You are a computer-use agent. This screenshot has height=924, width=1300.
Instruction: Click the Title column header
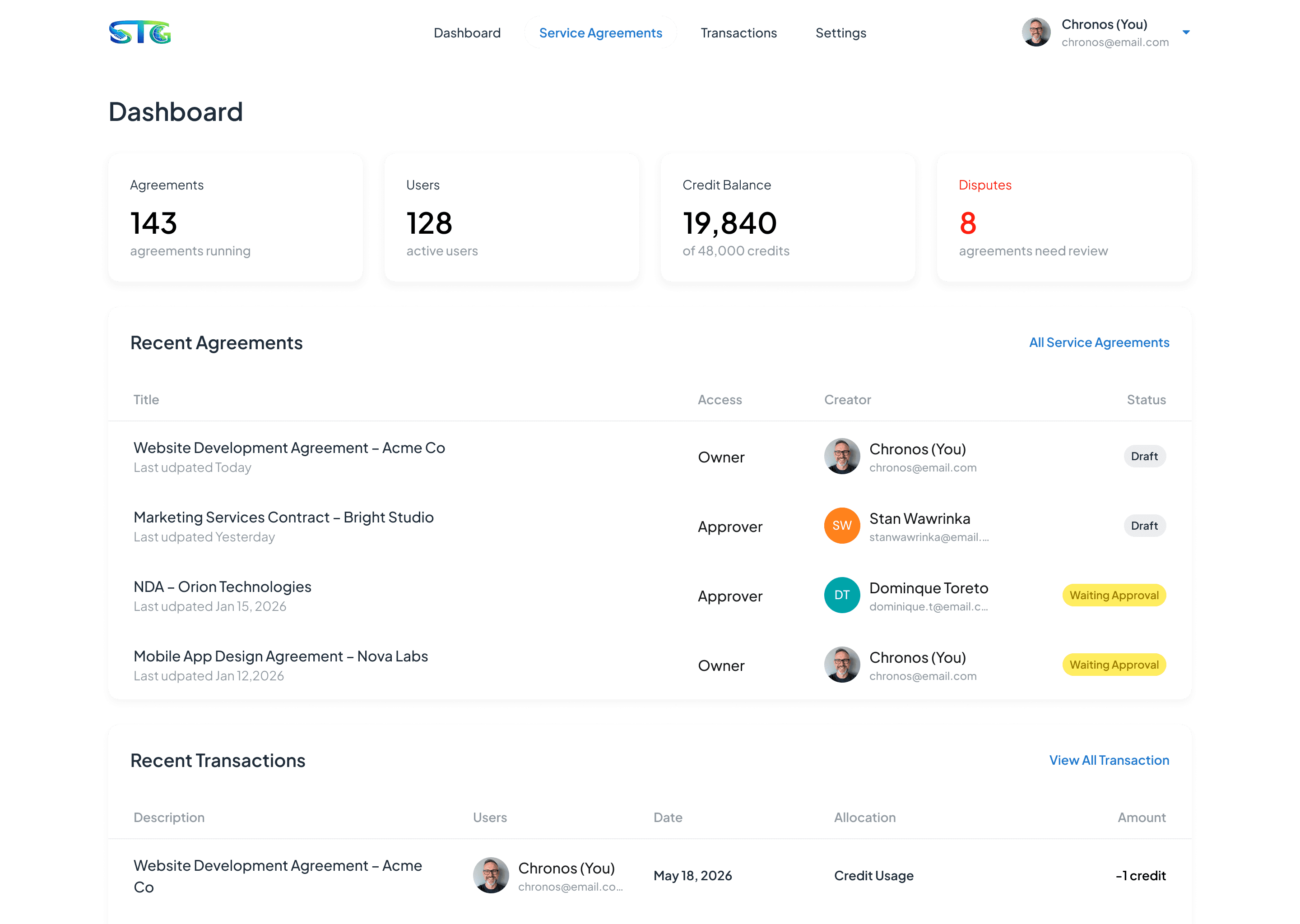click(x=146, y=399)
